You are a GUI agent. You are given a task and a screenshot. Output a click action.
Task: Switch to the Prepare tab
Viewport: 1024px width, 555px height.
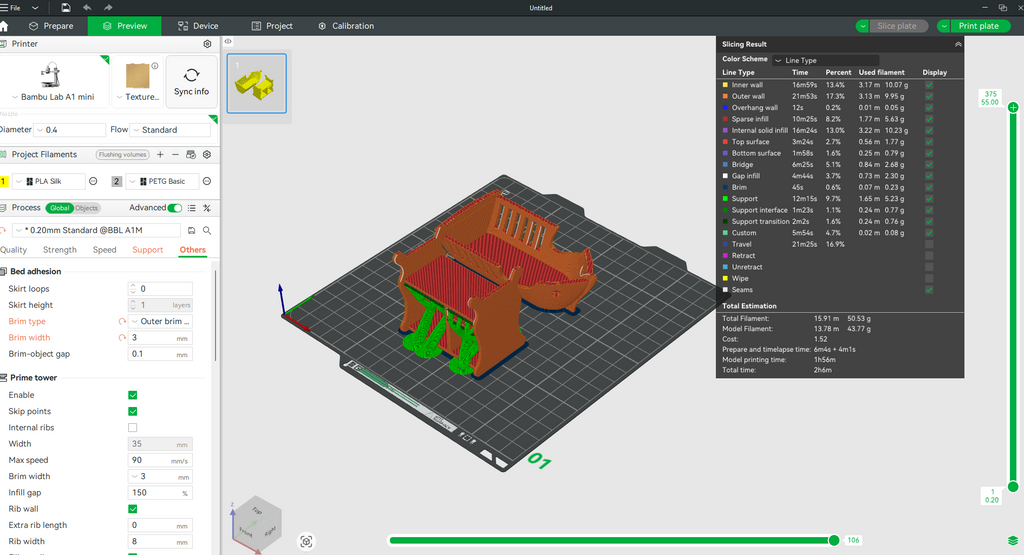51,26
